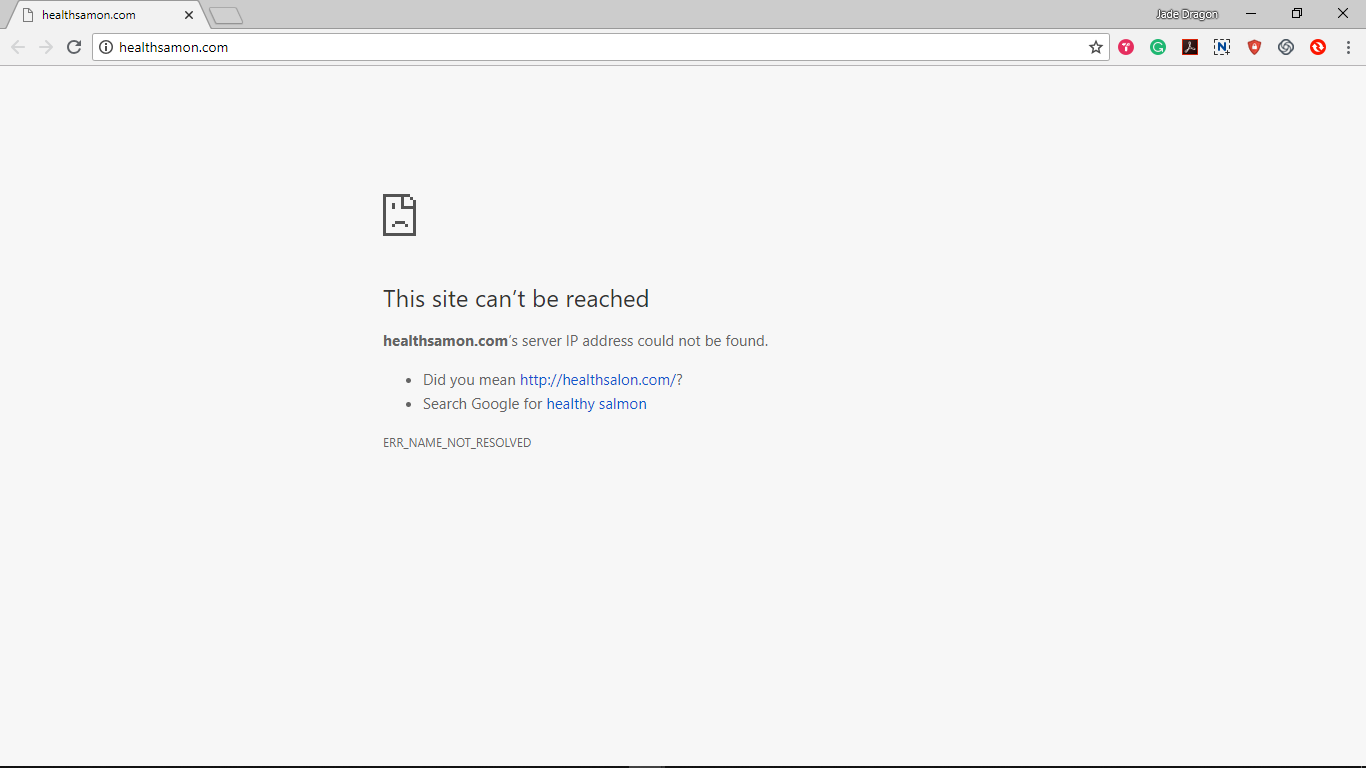Open the Adobe Acrobat PDF extension

[1190, 47]
